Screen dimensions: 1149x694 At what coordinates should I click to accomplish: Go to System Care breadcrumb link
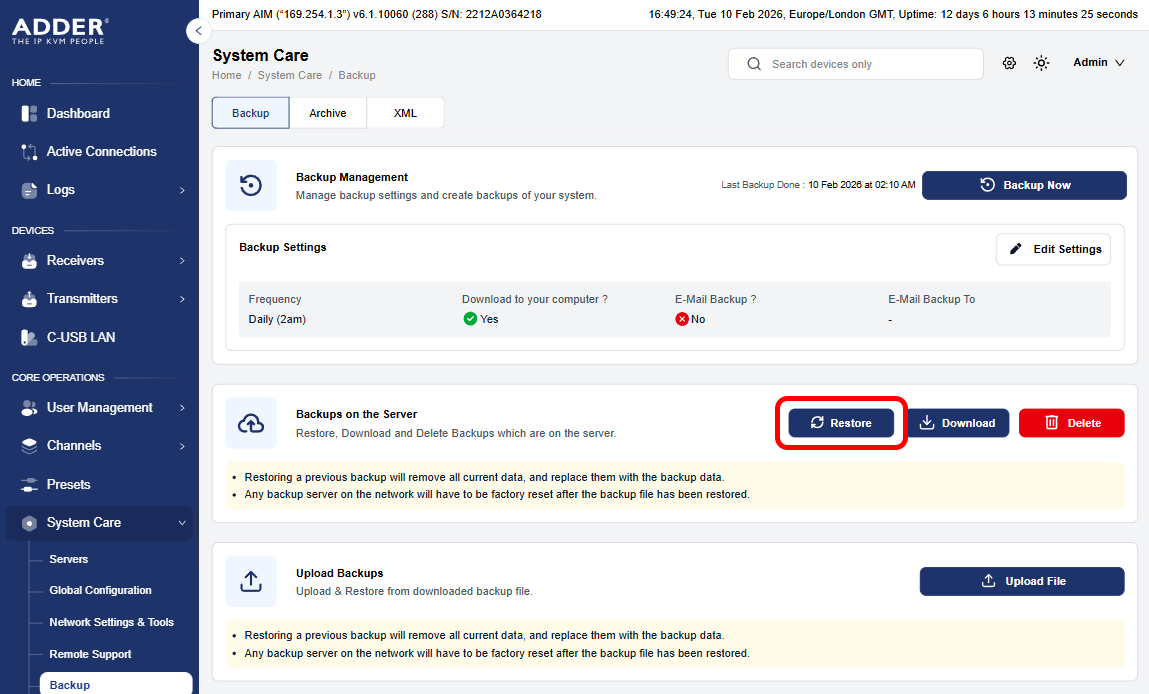[x=289, y=75]
